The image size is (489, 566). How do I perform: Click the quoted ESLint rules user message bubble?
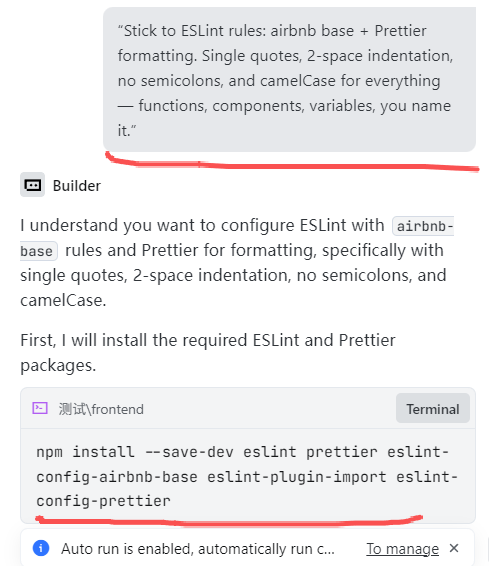click(x=289, y=79)
